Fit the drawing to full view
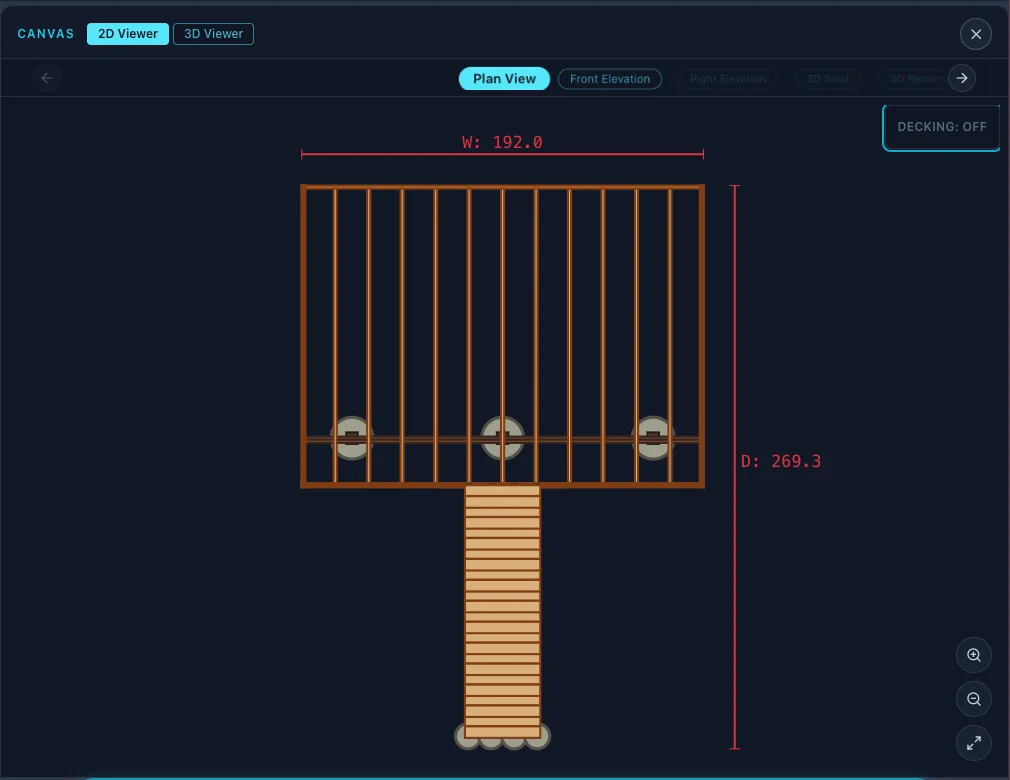The width and height of the screenshot is (1010, 780). pyautogui.click(x=973, y=743)
